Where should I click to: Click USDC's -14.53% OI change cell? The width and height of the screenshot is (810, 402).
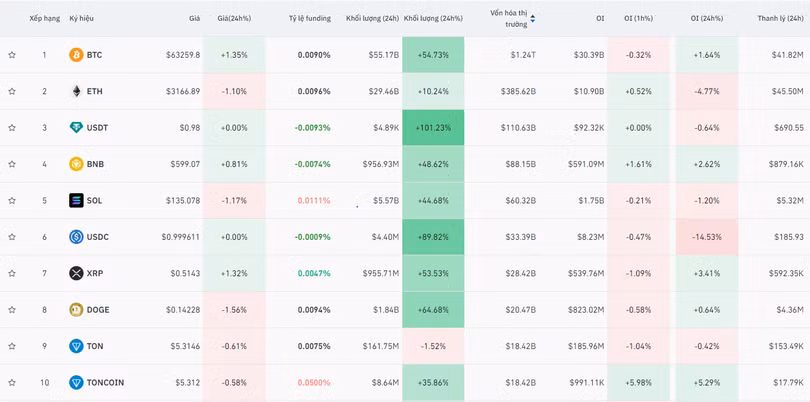click(706, 237)
